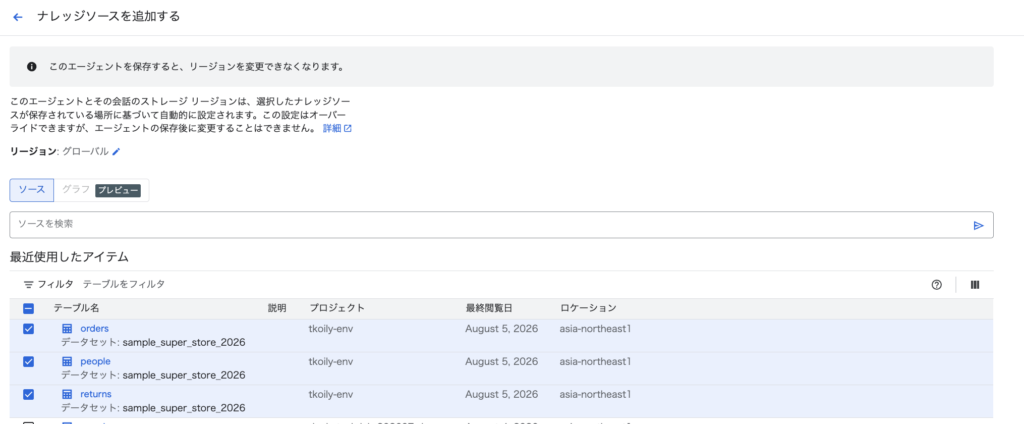Click August 5, 2026 in people row
The height and width of the screenshot is (424, 1024).
click(x=501, y=361)
